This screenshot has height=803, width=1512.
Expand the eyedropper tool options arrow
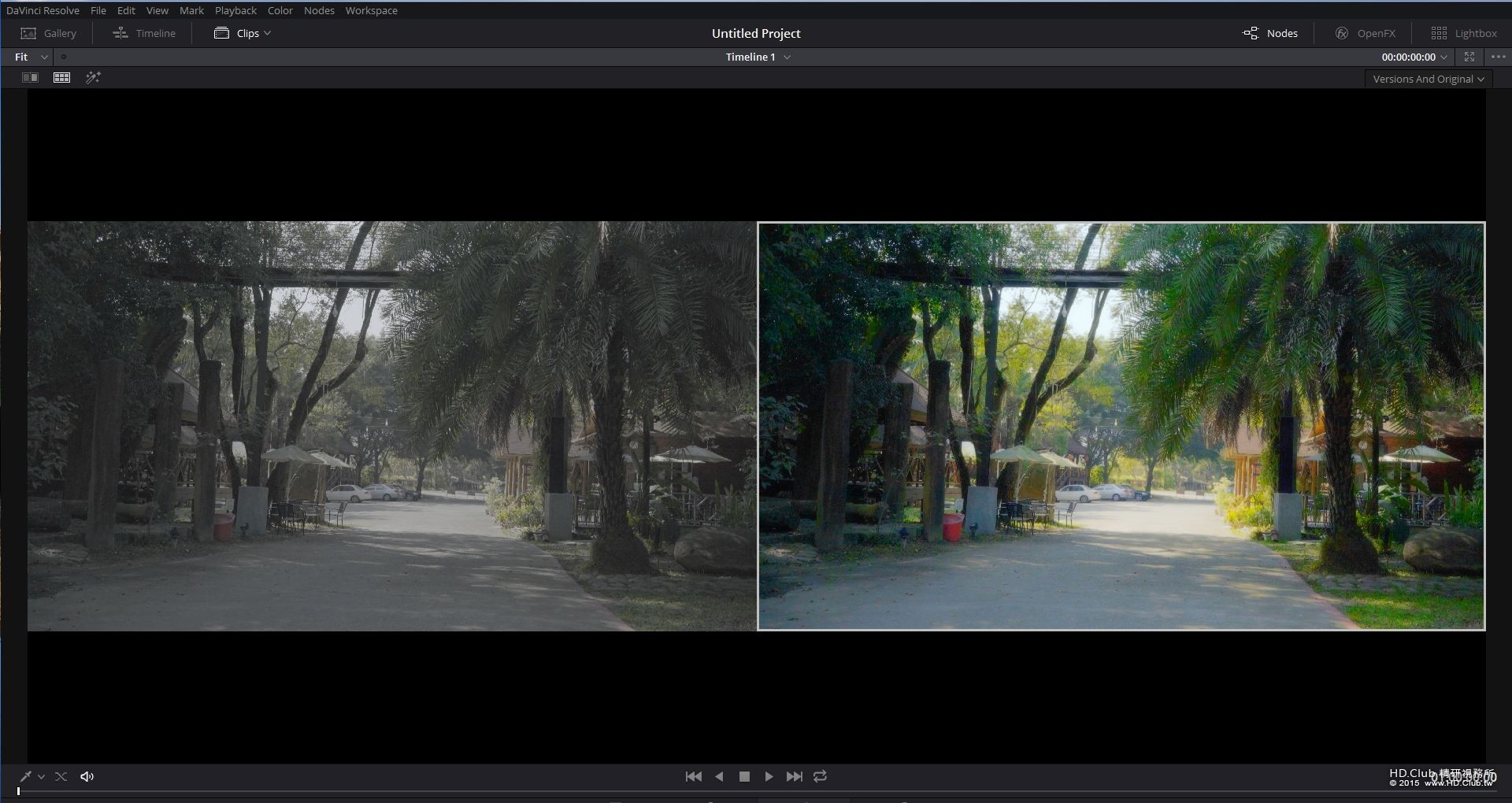click(41, 777)
